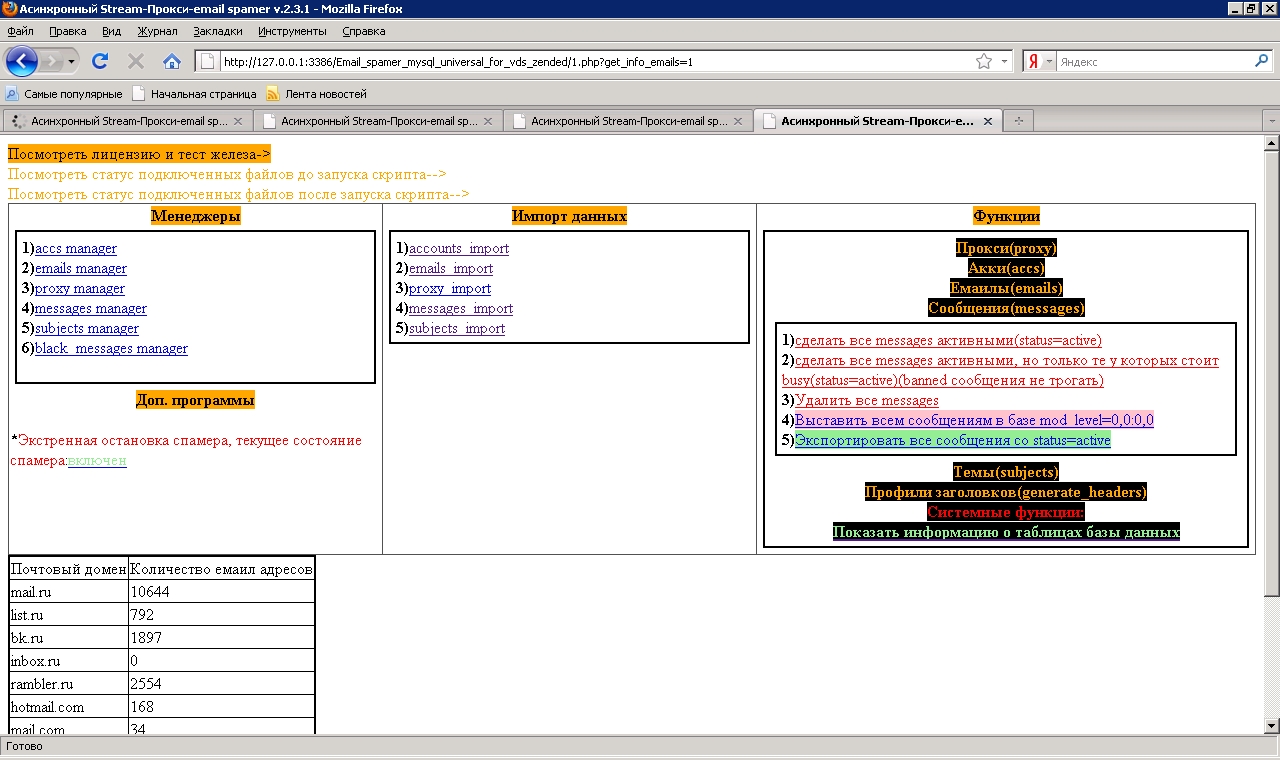Close the first tab

238,121
